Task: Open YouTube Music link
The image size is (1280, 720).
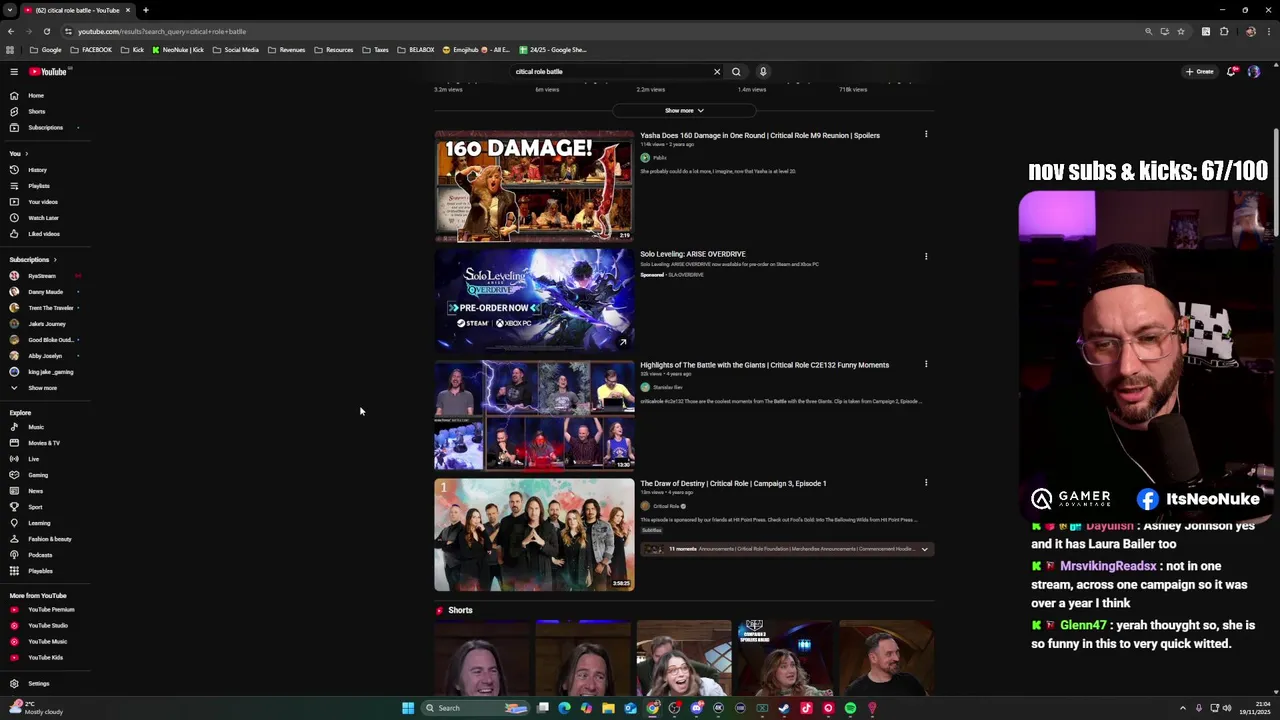Action: (x=47, y=641)
